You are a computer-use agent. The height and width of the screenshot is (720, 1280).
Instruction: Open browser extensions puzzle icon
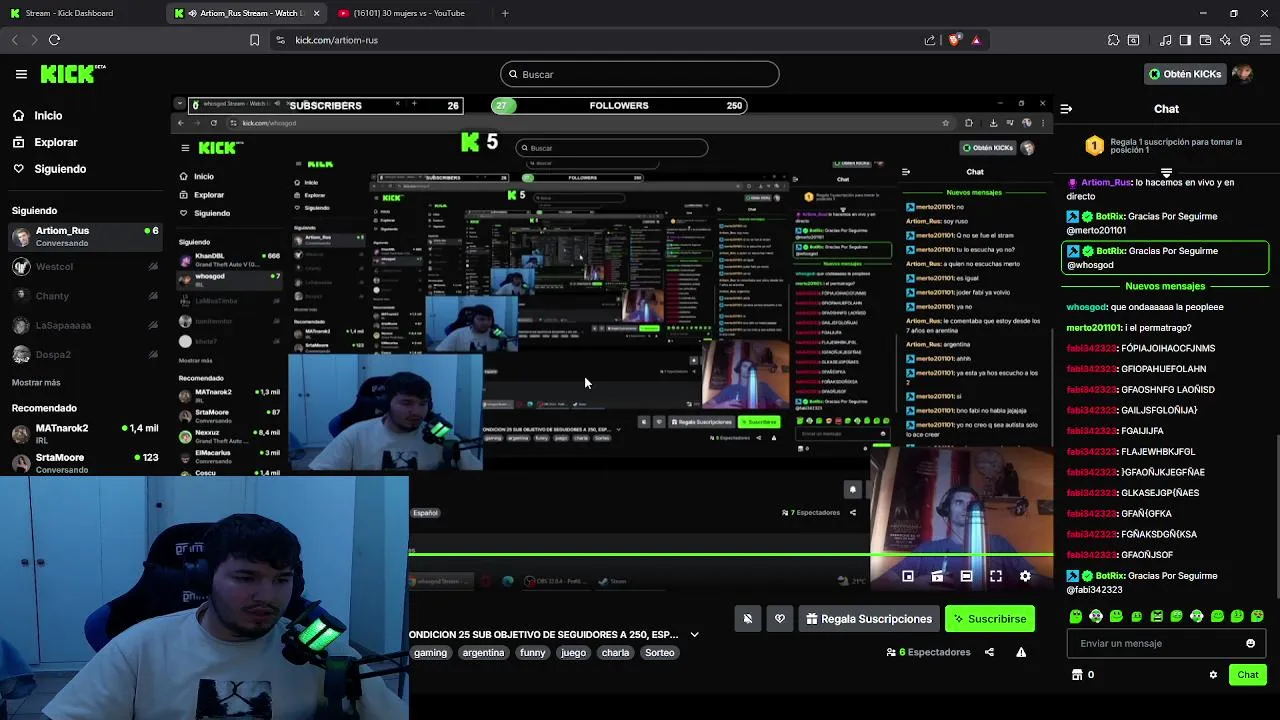point(1113,40)
